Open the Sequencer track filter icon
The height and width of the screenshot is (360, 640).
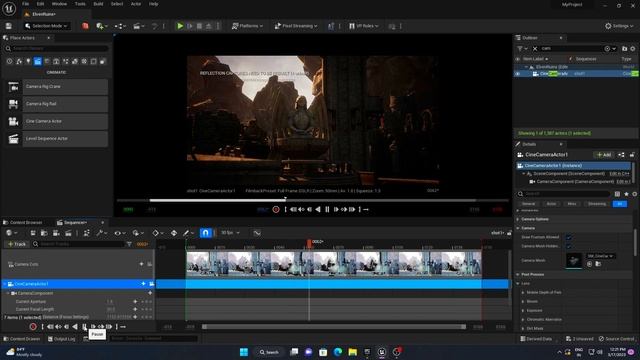click(x=129, y=244)
